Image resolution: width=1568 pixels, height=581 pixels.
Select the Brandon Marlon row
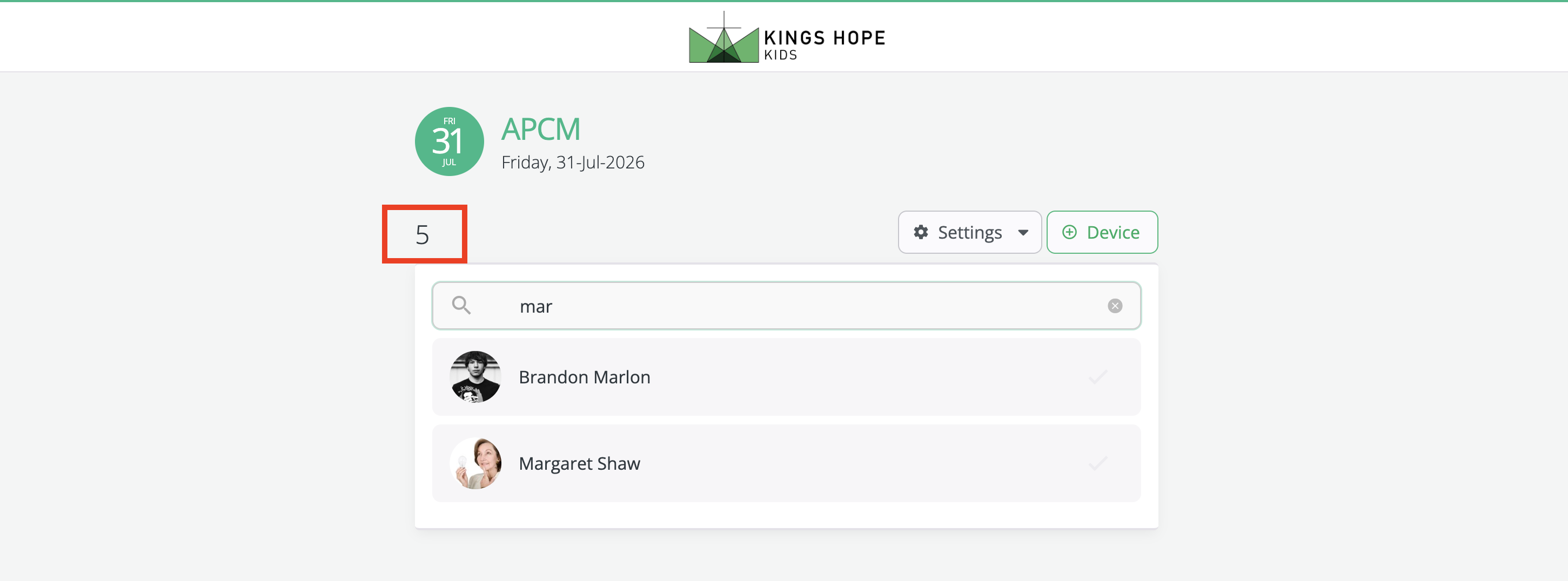coord(787,377)
